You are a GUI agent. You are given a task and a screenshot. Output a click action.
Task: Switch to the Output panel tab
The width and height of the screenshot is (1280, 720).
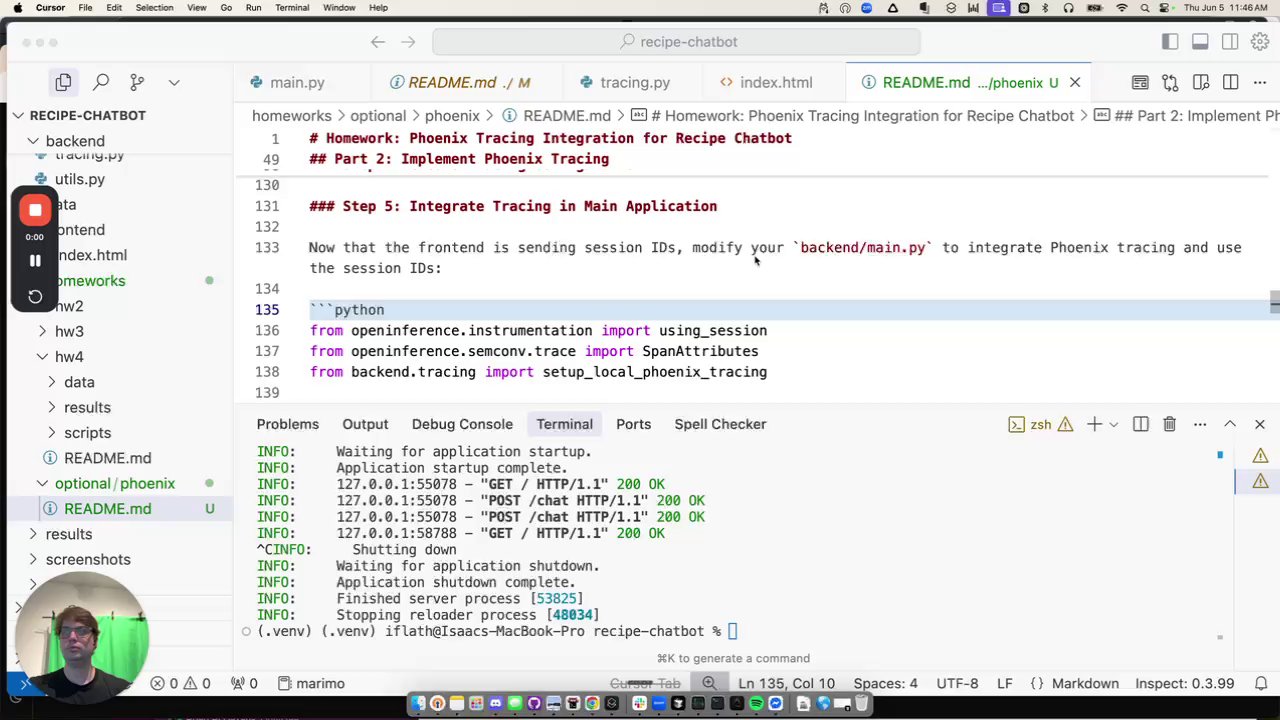pos(365,424)
